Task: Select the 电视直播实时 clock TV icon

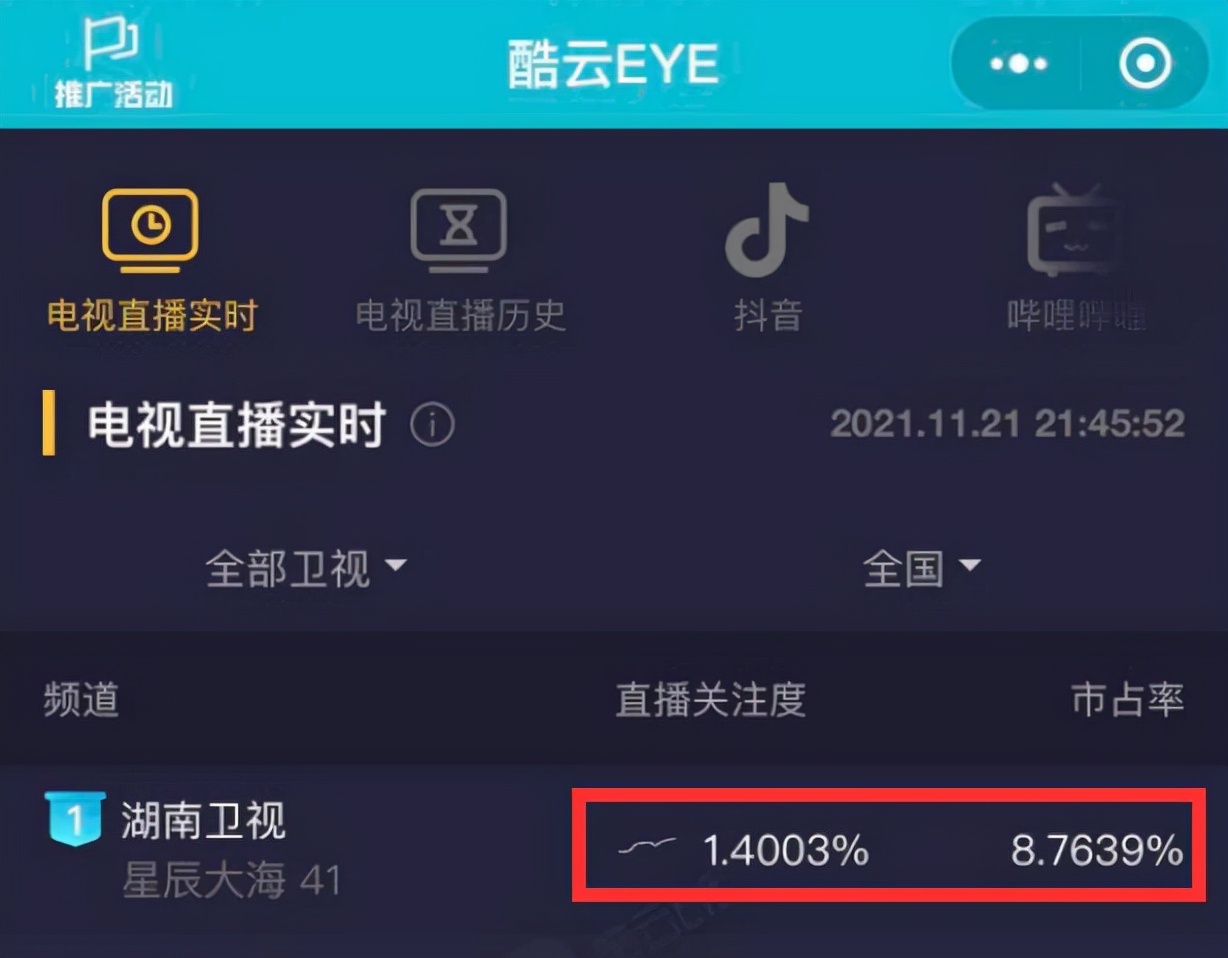Action: [x=150, y=230]
